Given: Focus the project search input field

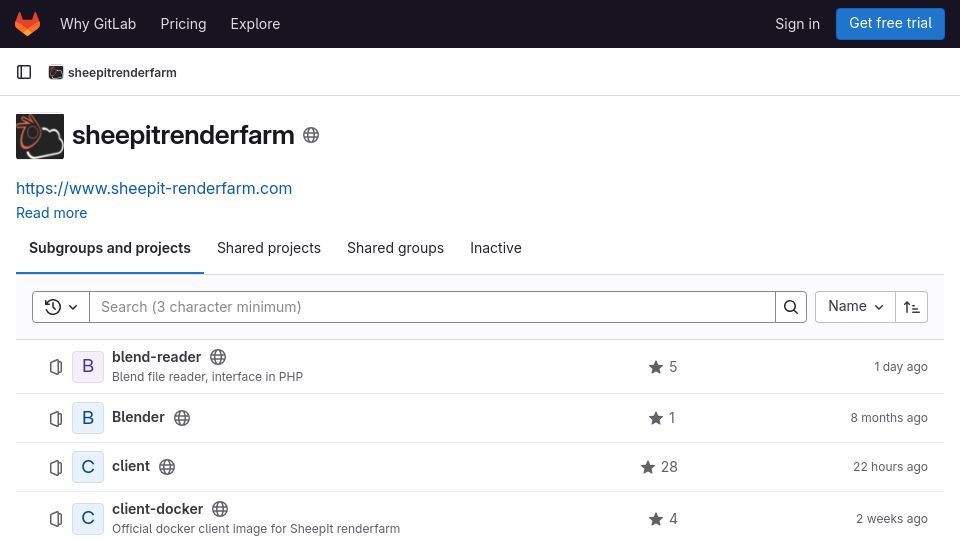Looking at the screenshot, I should 432,307.
